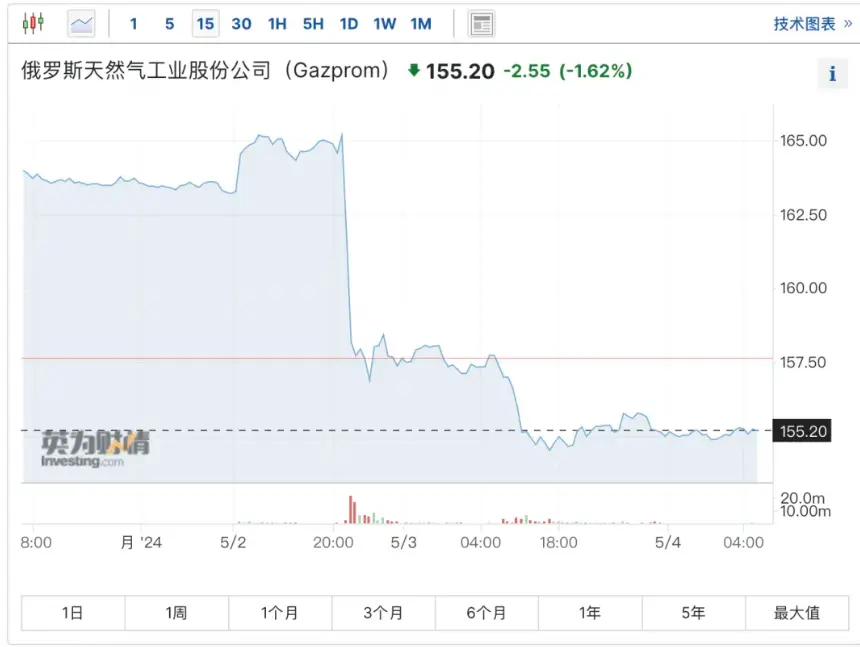
Task: Show the 1个月 time range
Action: pos(280,613)
